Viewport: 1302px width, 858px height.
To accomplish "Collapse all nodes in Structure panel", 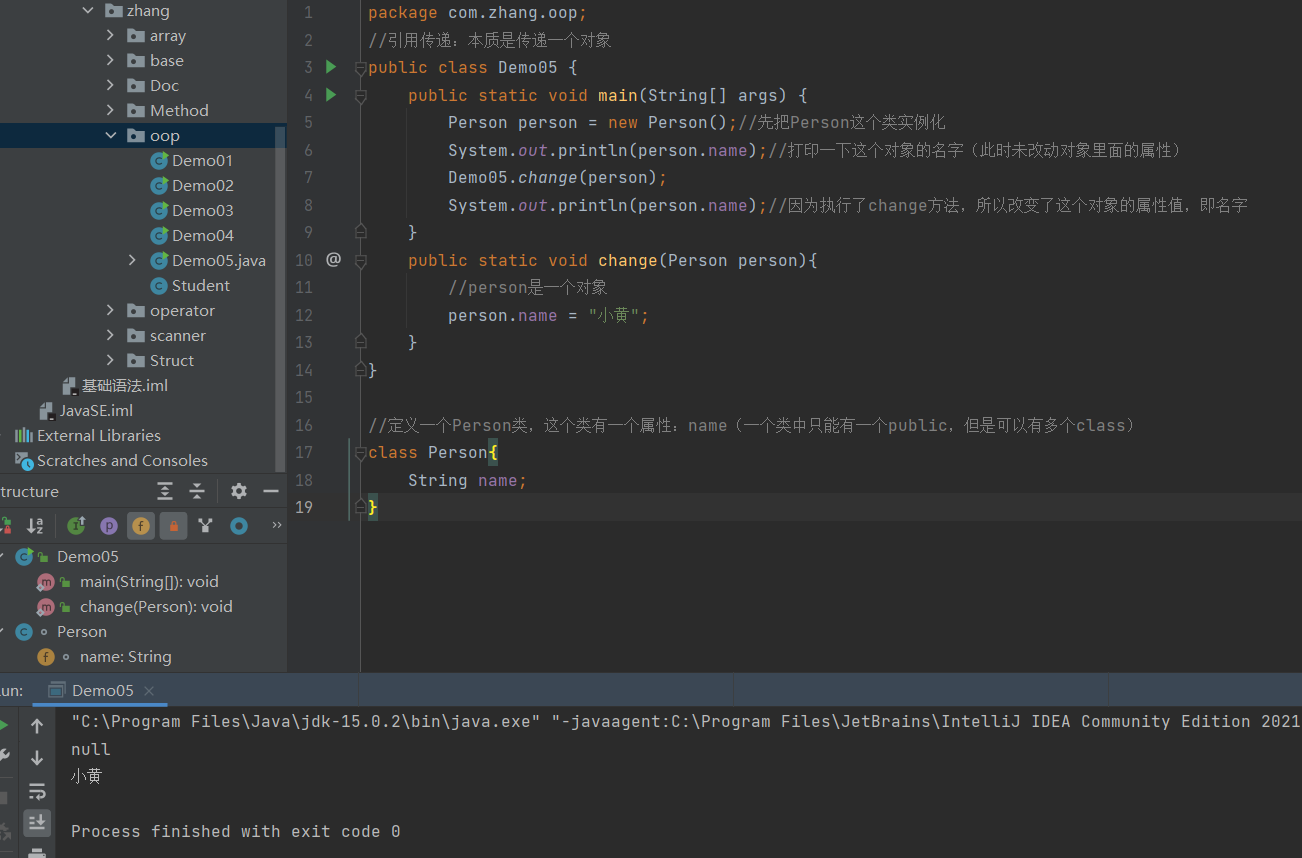I will pyautogui.click(x=197, y=491).
